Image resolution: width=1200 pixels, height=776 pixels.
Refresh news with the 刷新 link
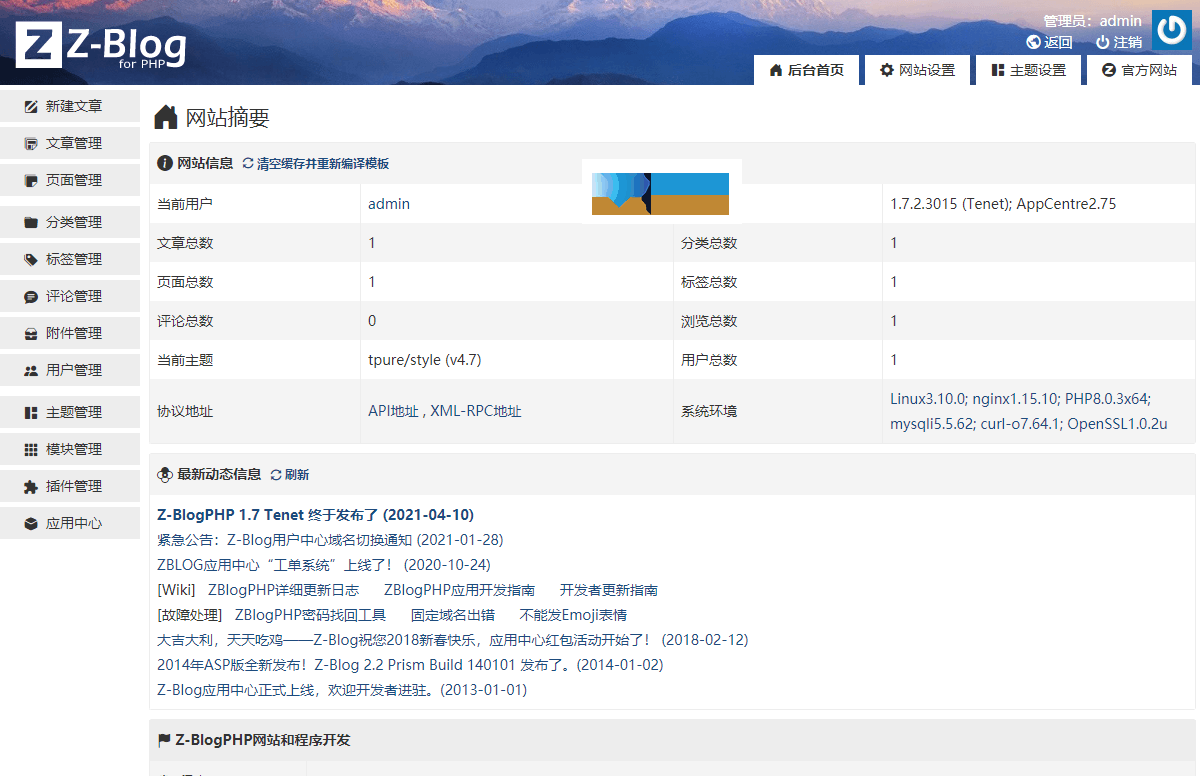click(x=290, y=475)
